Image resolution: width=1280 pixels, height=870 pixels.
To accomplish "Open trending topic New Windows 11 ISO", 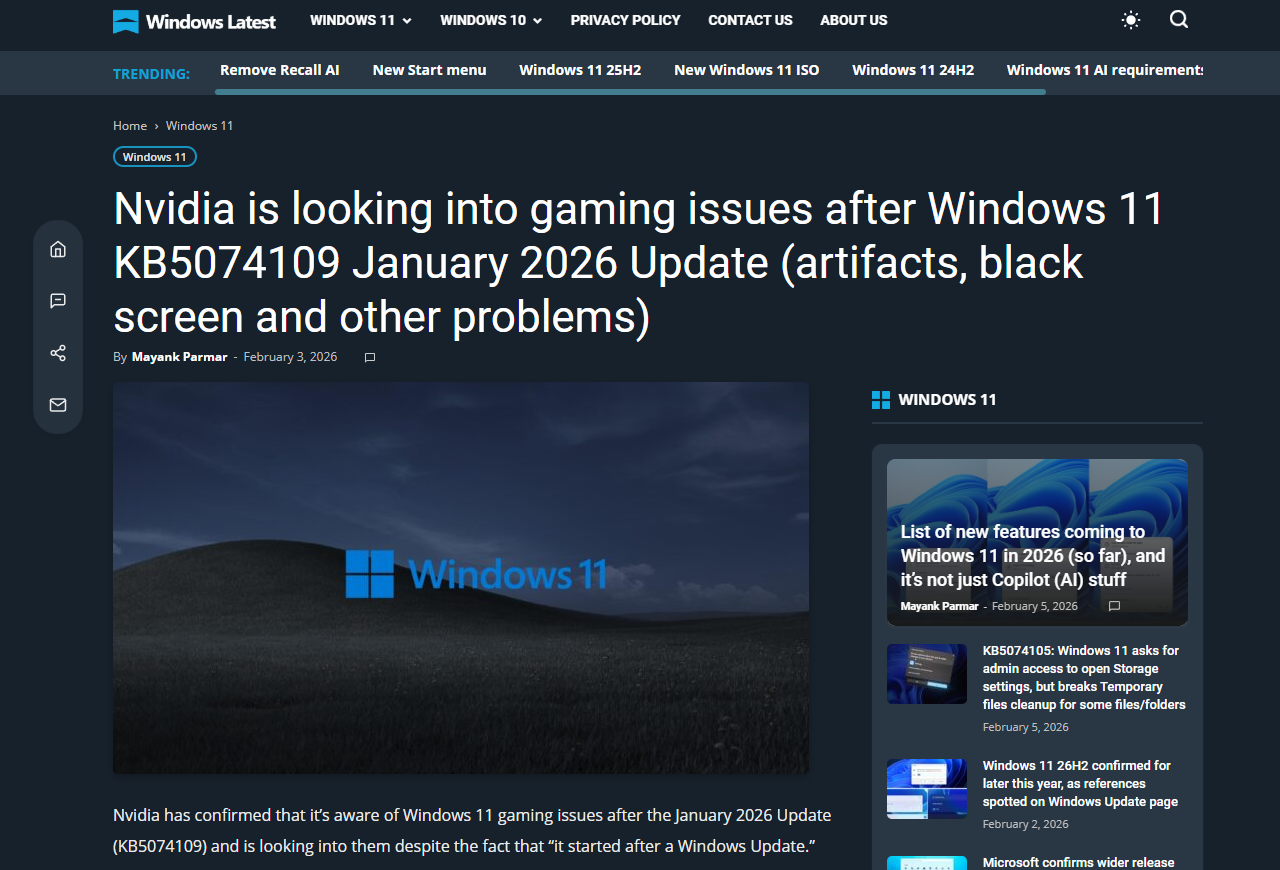I will pos(747,70).
